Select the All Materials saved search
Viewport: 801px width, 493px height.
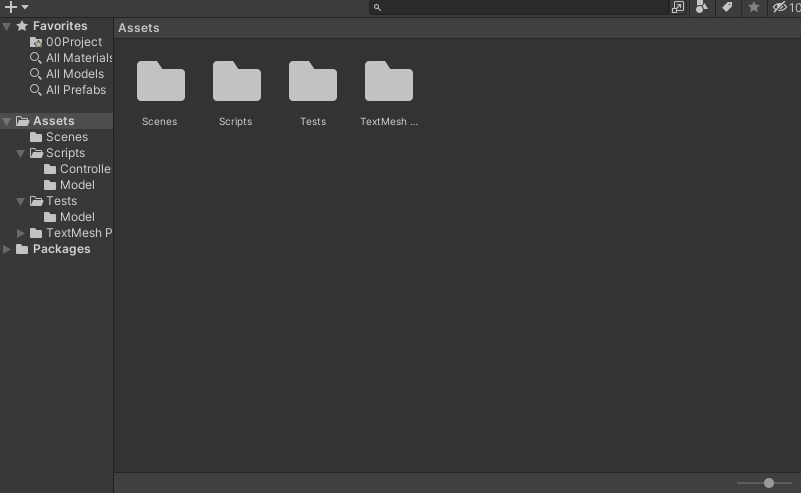click(79, 58)
